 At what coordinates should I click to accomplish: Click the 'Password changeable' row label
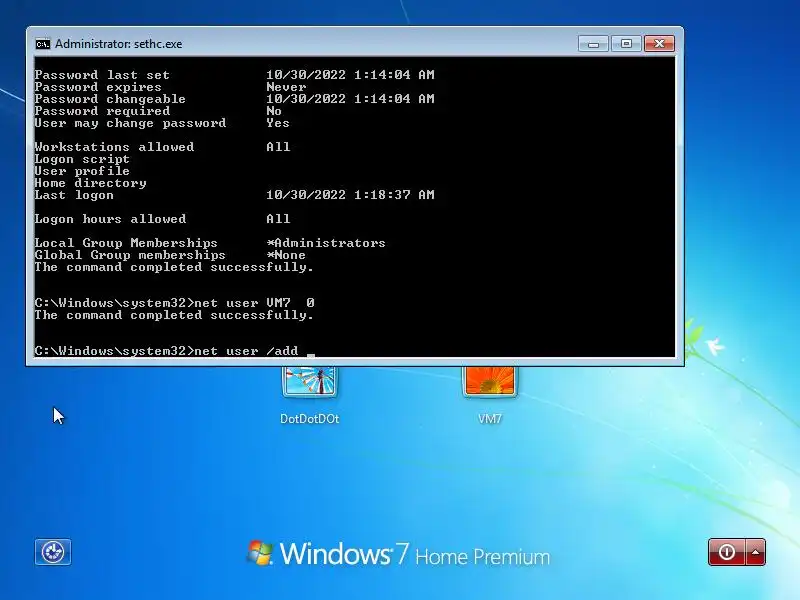[x=110, y=99]
